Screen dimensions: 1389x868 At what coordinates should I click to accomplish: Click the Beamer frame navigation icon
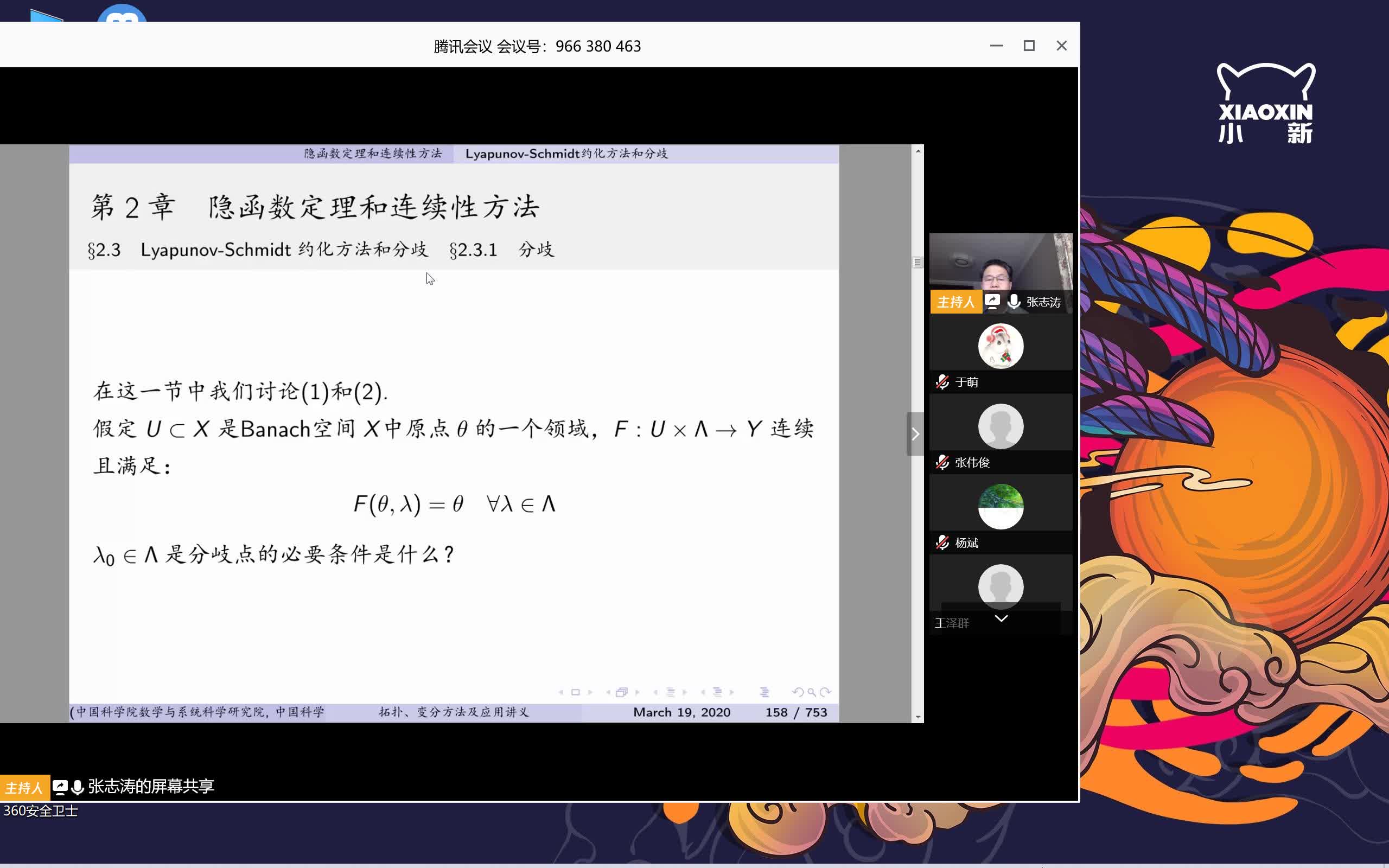622,692
